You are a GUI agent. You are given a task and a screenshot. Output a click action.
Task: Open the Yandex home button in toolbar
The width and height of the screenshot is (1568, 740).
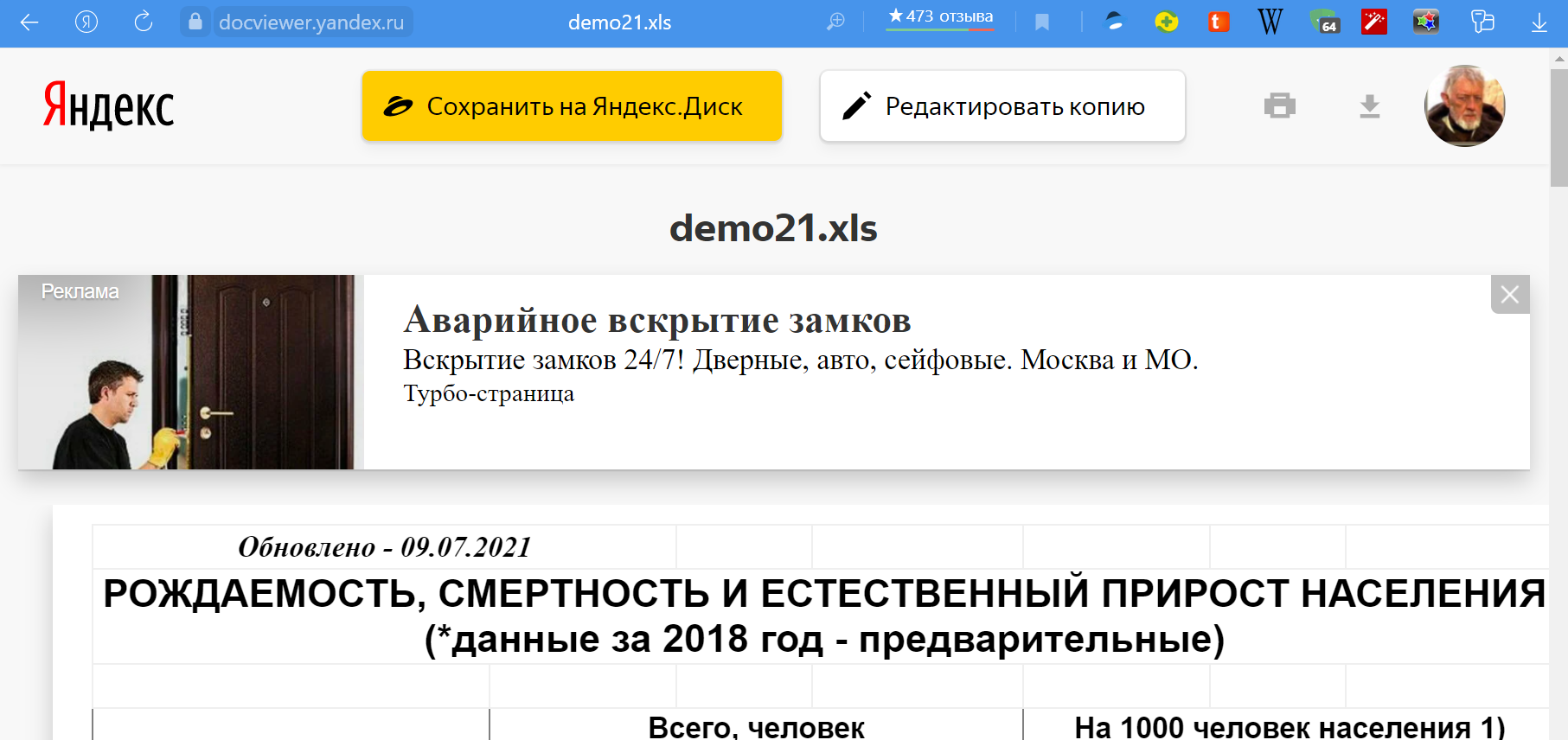86,22
